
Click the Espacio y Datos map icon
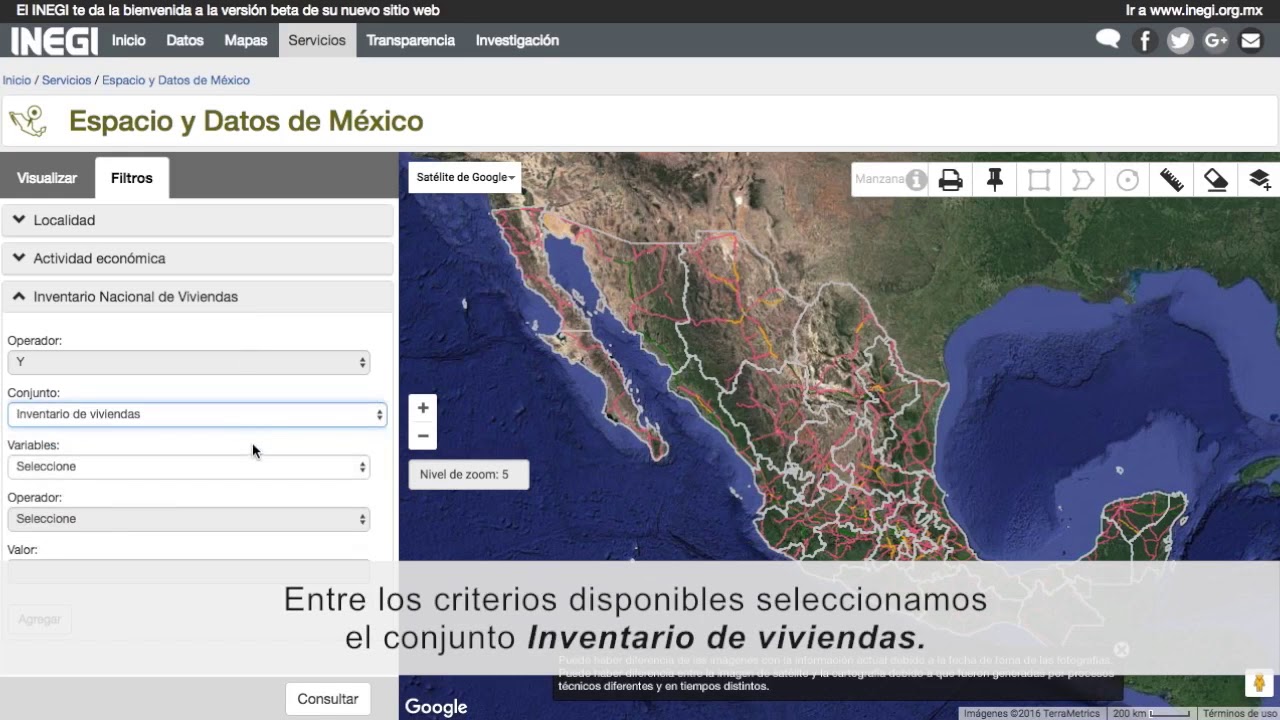coord(28,121)
